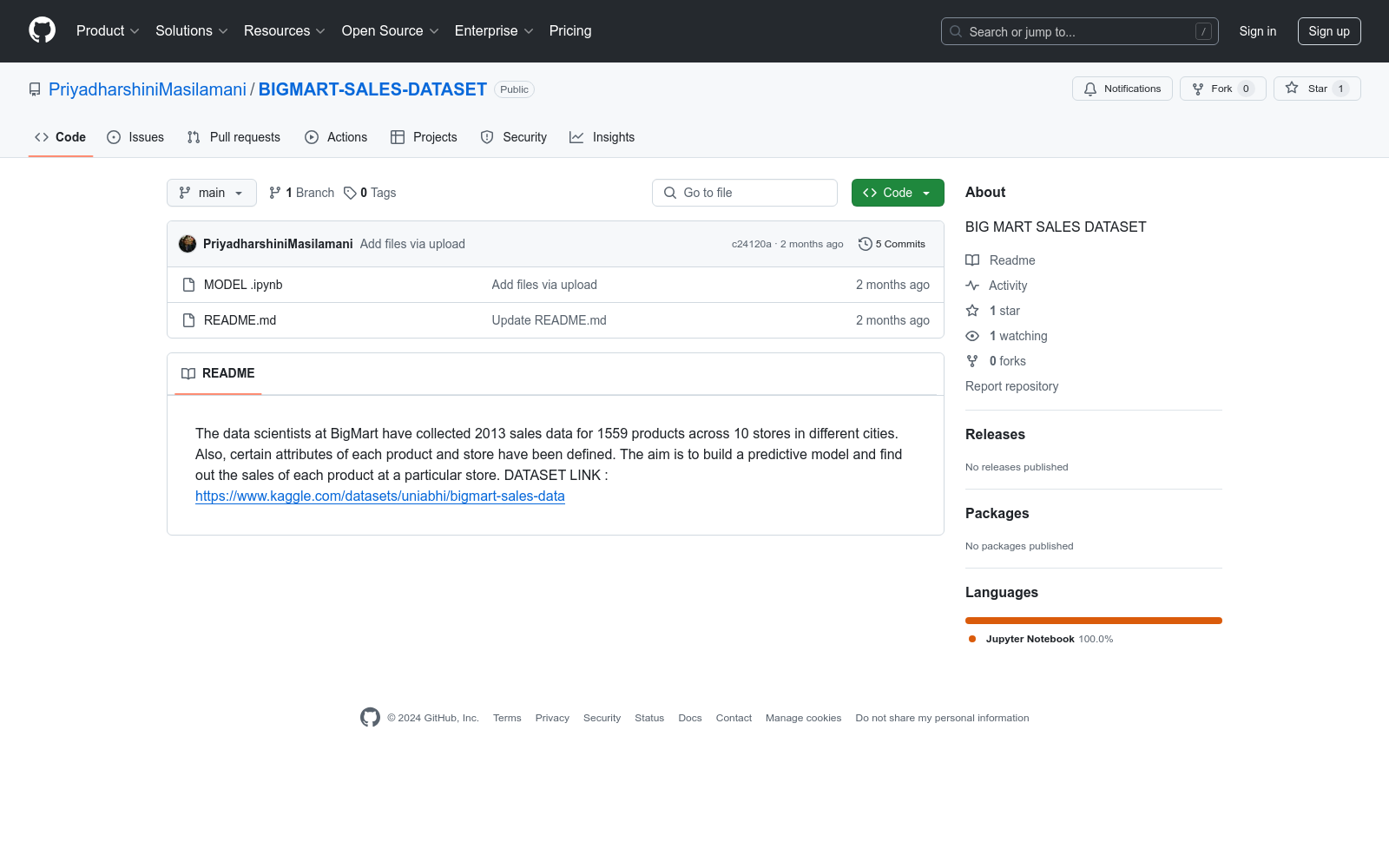Image resolution: width=1389 pixels, height=868 pixels.
Task: Open the Product dropdown menu
Action: tap(108, 31)
